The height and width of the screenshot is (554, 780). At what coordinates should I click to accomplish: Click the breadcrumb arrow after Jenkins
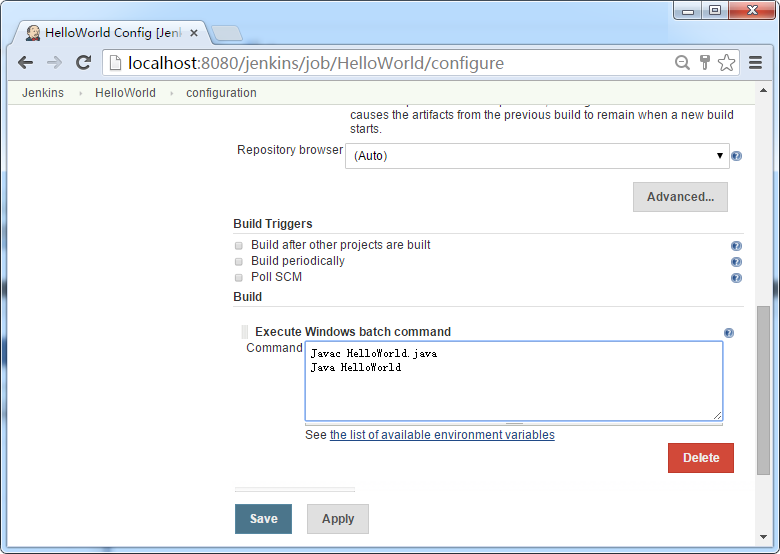80,93
